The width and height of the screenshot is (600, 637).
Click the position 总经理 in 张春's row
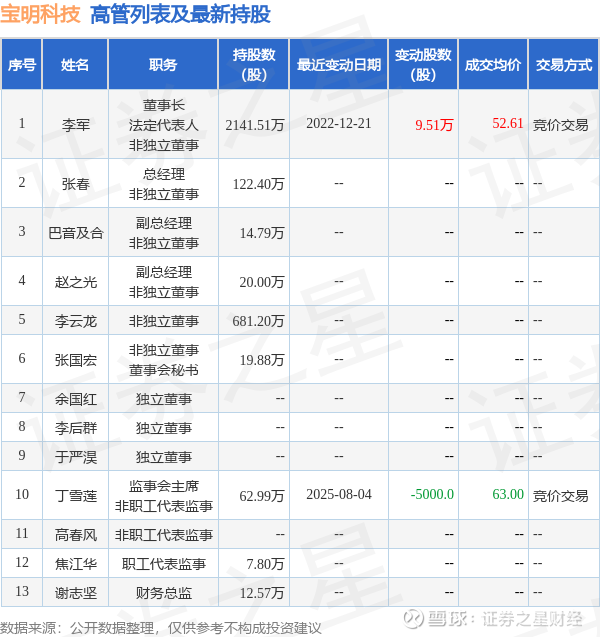[x=164, y=174]
